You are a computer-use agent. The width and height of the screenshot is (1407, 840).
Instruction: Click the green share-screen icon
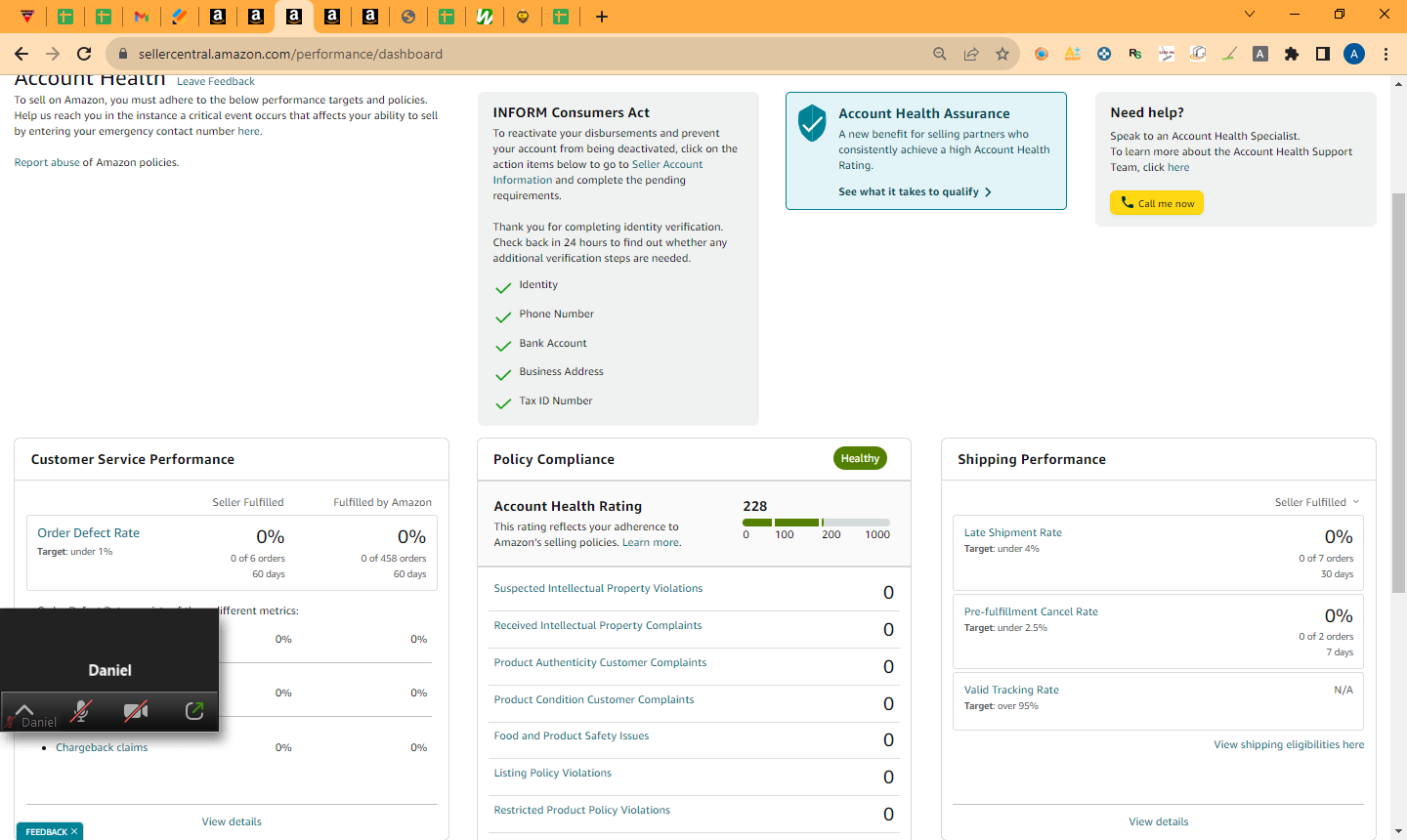(194, 711)
